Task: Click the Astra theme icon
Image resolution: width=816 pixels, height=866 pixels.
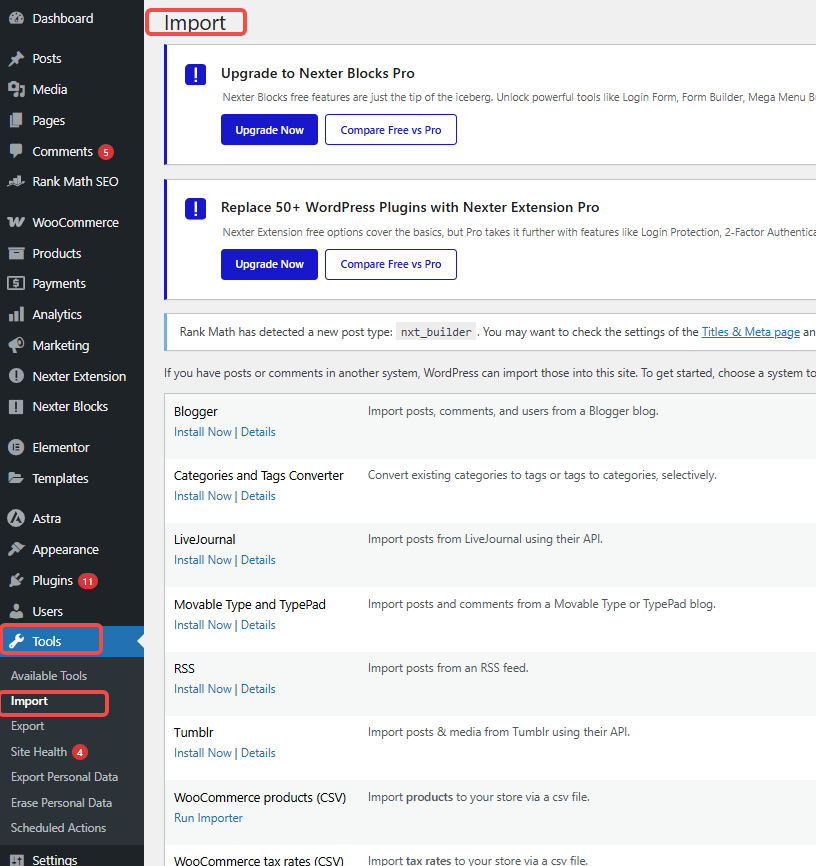Action: tap(44, 518)
